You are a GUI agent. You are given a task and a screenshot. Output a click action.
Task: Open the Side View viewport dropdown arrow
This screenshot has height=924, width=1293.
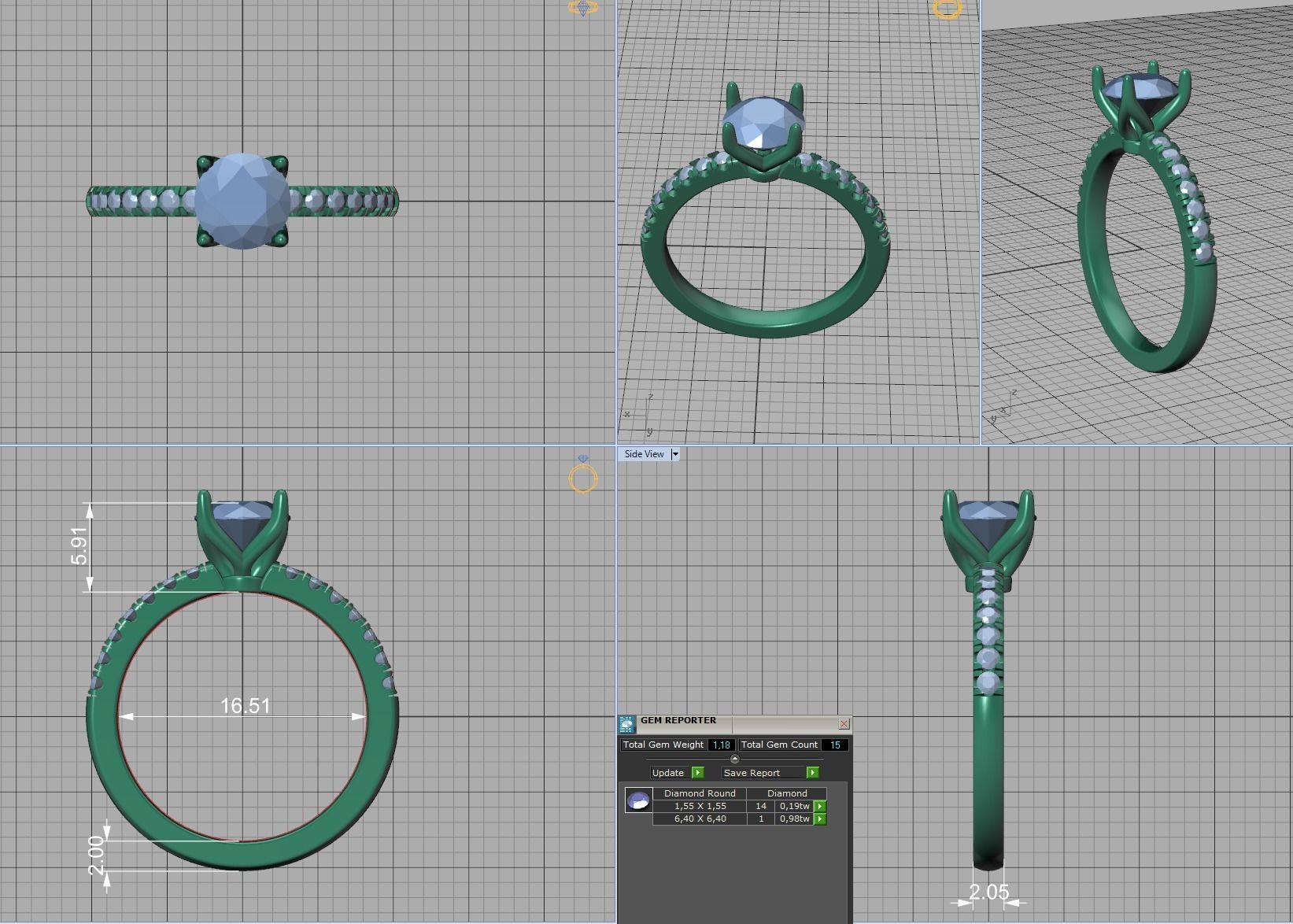pyautogui.click(x=674, y=454)
